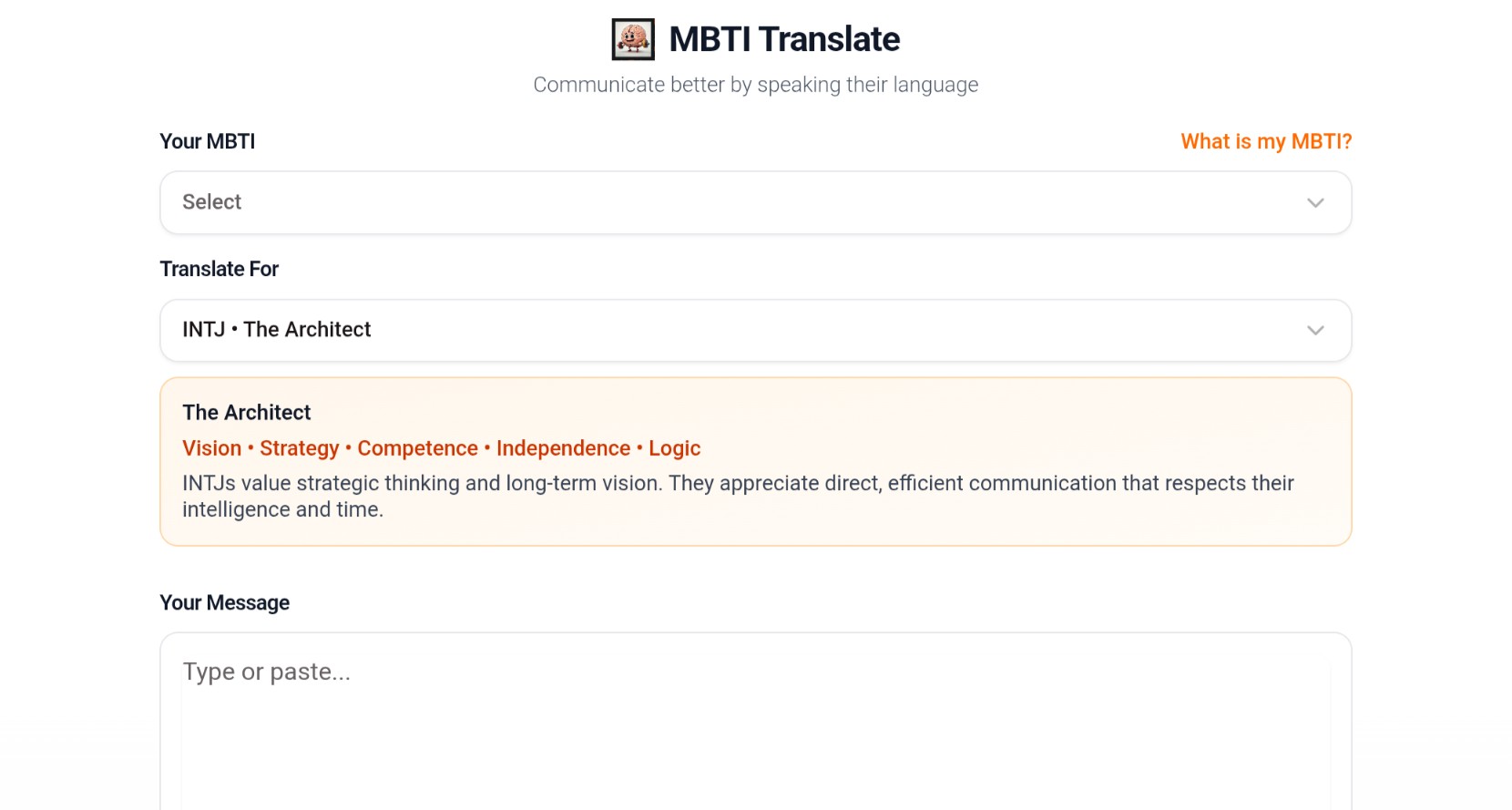Click The Architect card heading
The height and width of the screenshot is (810, 1512).
tap(247, 413)
